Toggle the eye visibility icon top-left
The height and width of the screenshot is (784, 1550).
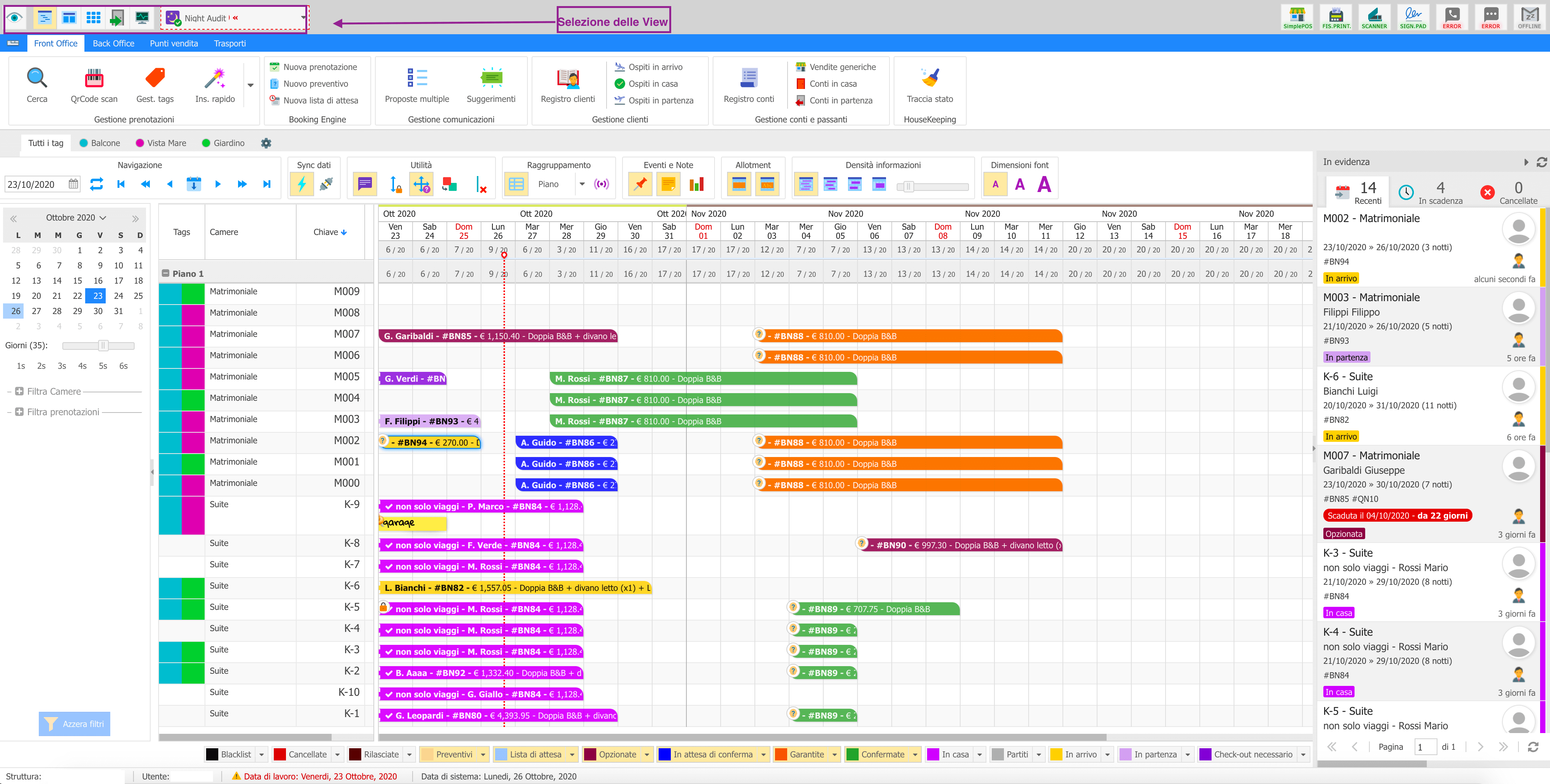coord(15,17)
